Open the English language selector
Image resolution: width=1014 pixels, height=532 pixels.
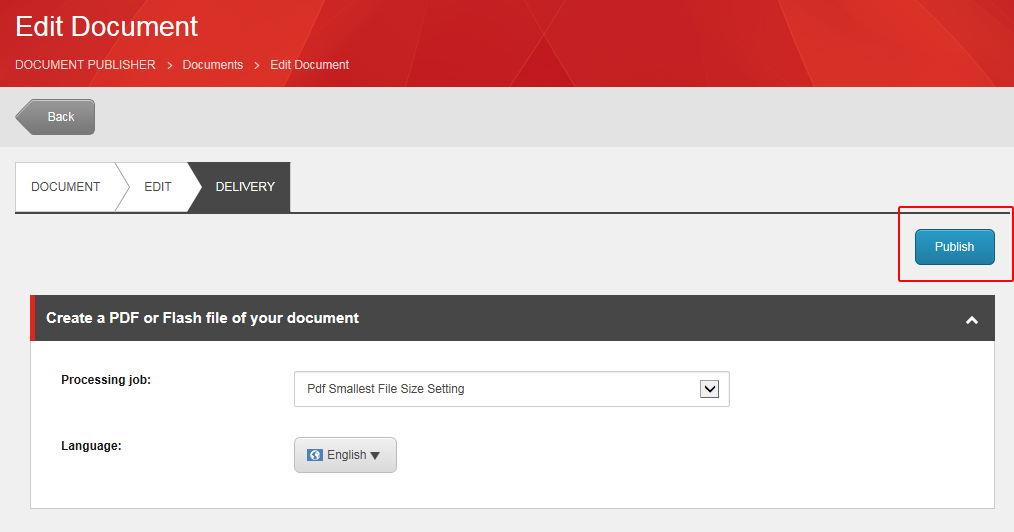pyautogui.click(x=345, y=455)
